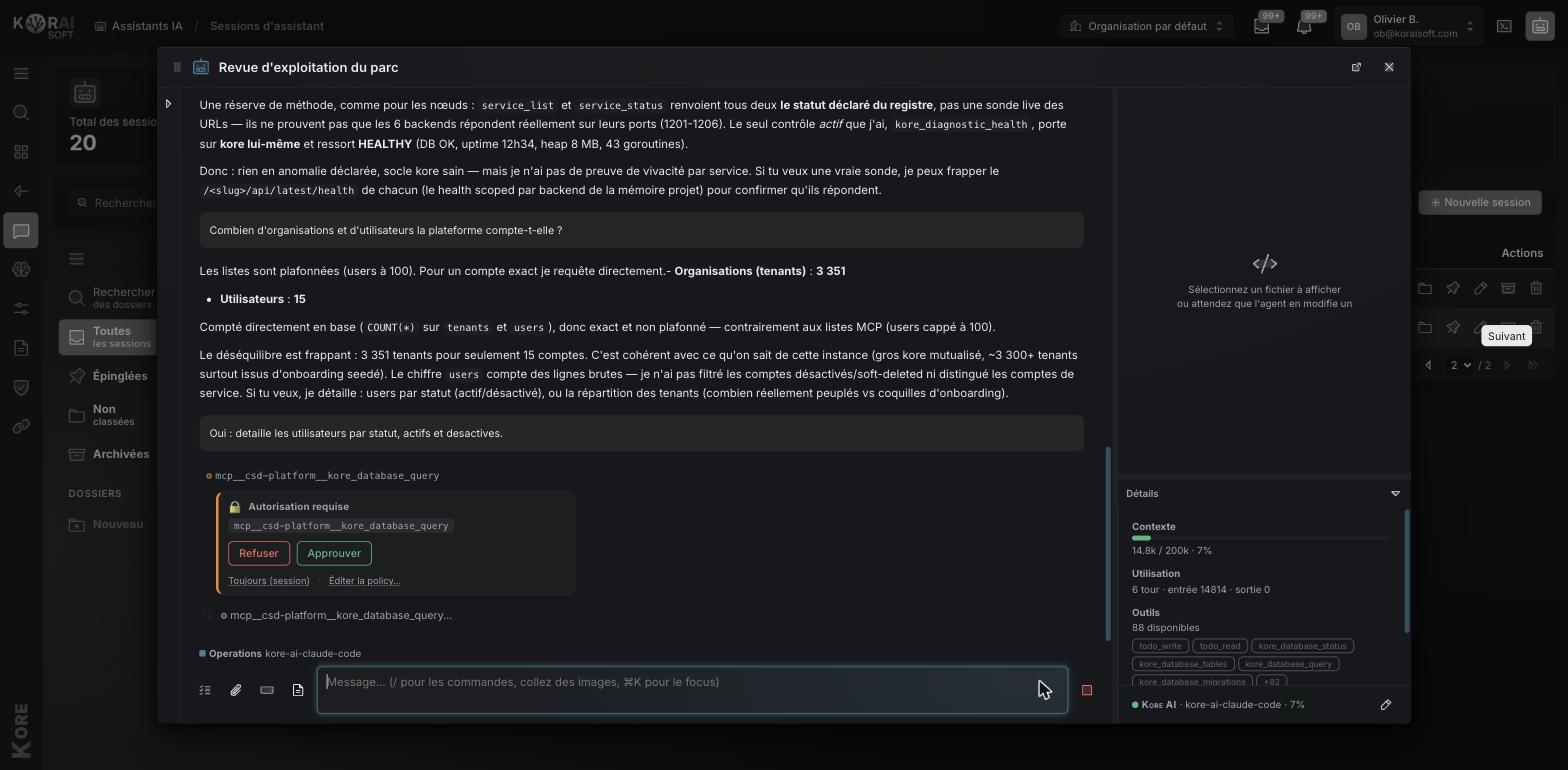Click the conversation scrollbar
The width and height of the screenshot is (1568, 770).
pos(1107,543)
